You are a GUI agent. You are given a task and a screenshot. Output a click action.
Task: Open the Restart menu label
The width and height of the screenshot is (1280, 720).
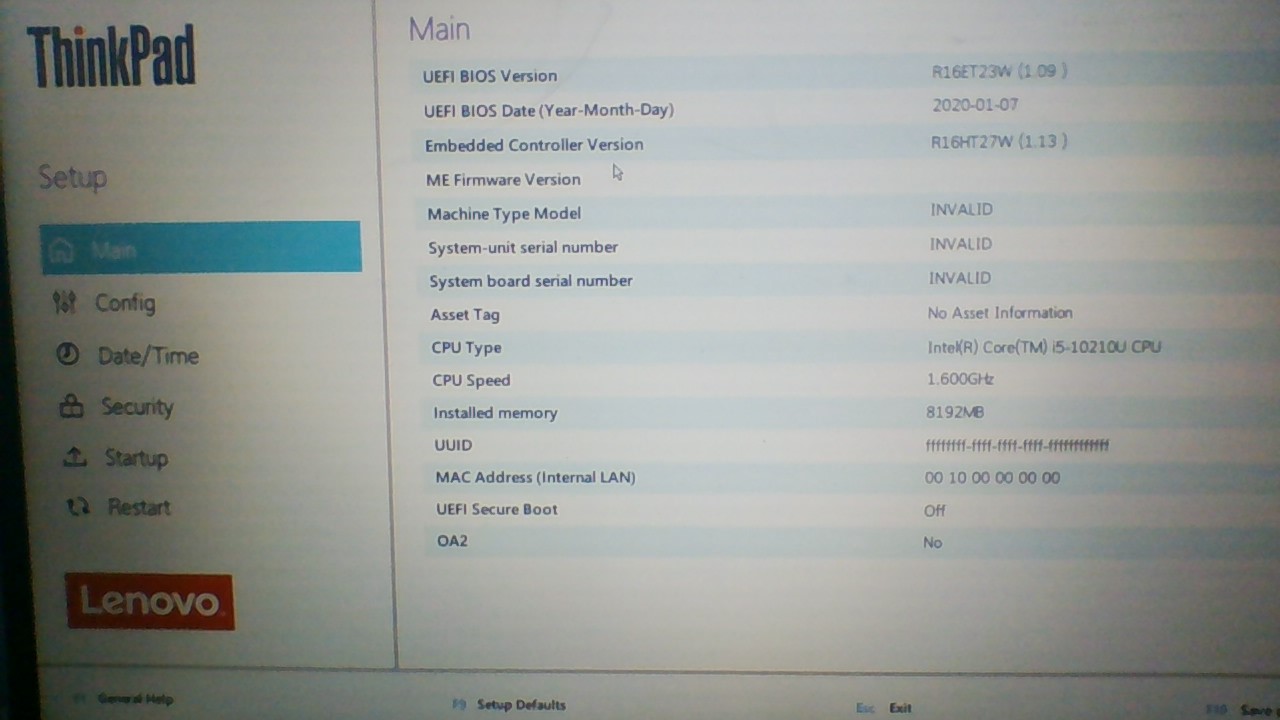(139, 507)
